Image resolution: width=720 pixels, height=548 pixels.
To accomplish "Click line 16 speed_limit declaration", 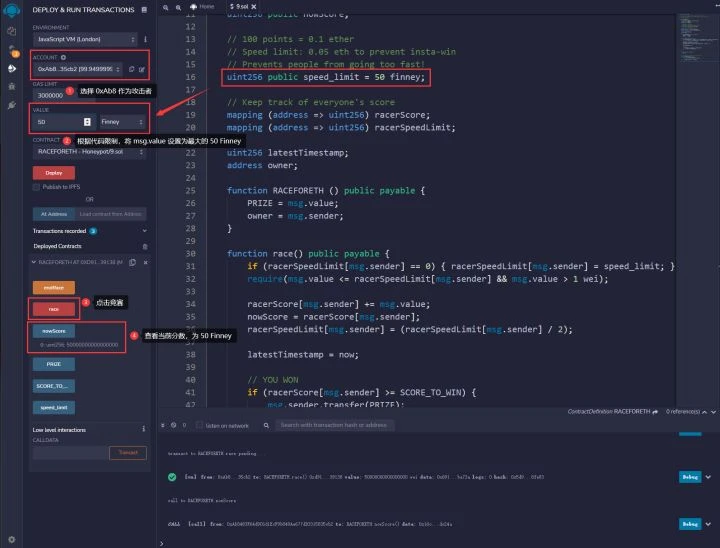I will coord(326,77).
